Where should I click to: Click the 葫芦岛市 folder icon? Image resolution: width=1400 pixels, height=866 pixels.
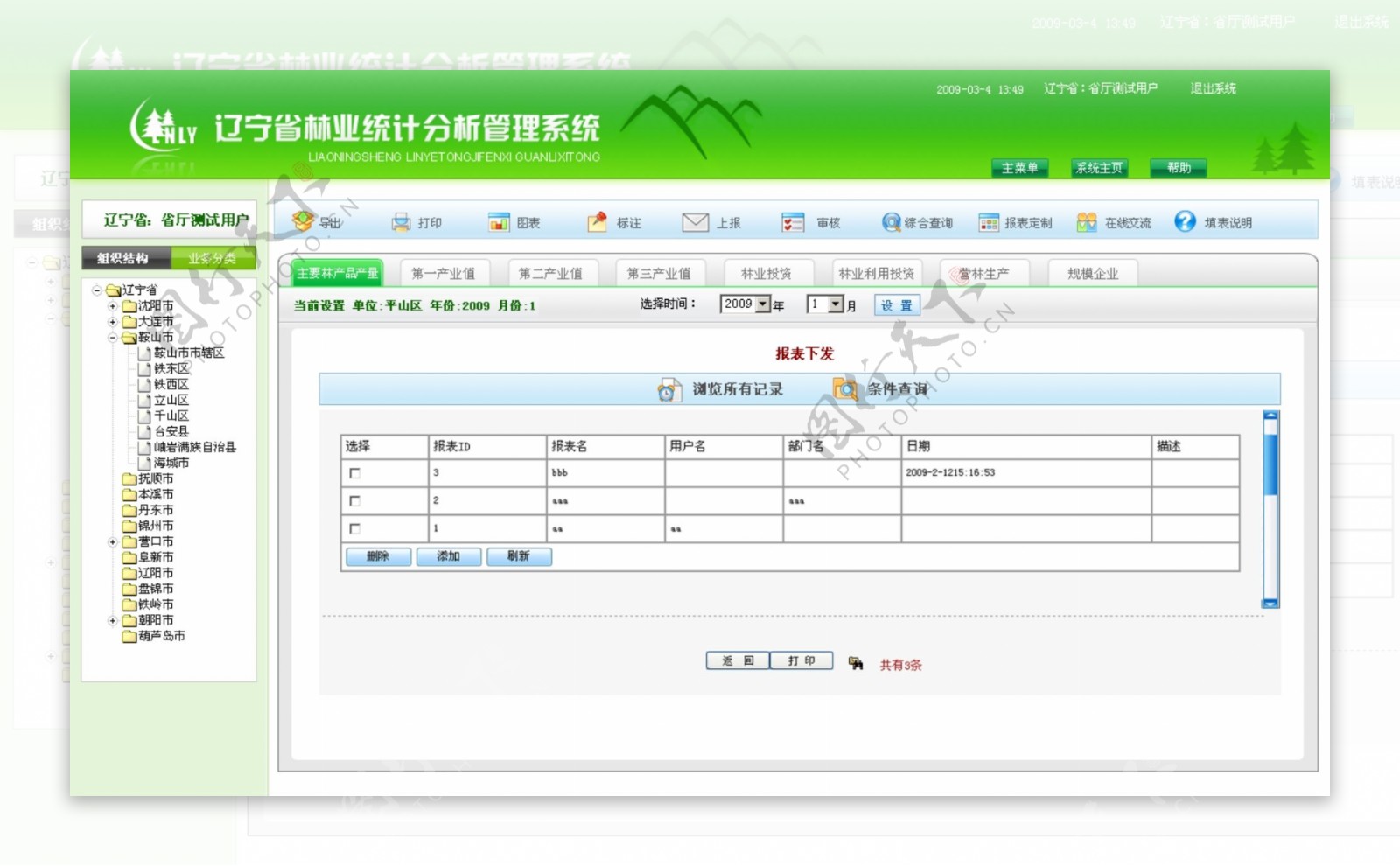click(129, 637)
